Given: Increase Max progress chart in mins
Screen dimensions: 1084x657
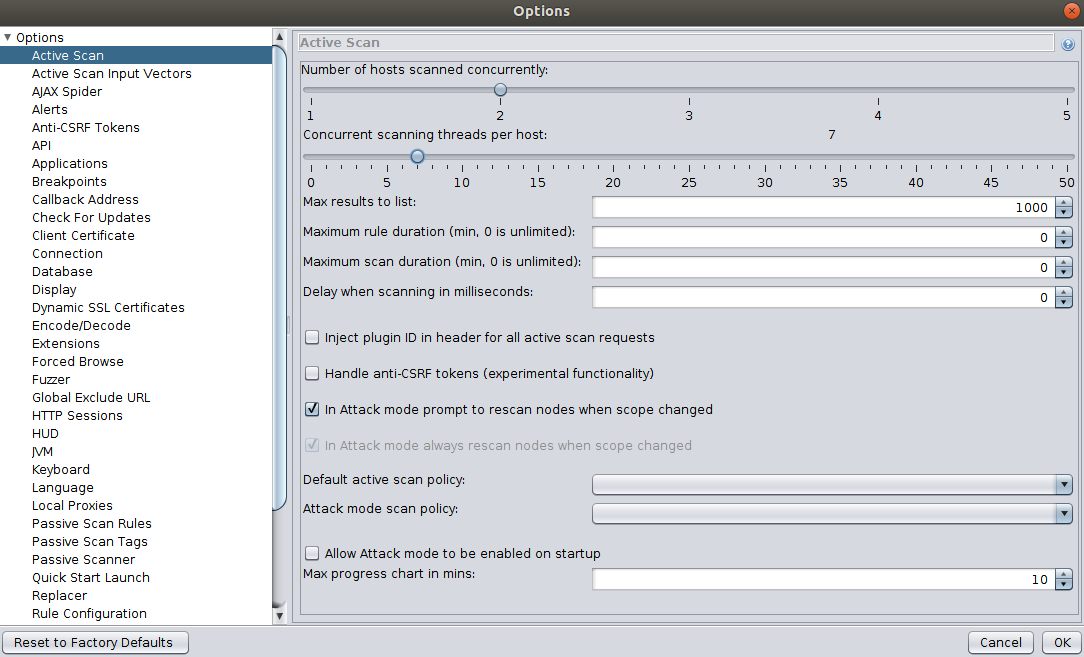Looking at the screenshot, I should tap(1063, 575).
